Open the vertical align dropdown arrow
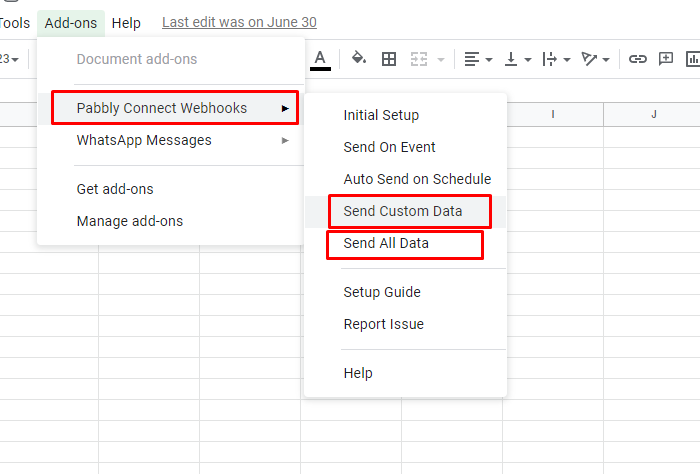 (528, 59)
